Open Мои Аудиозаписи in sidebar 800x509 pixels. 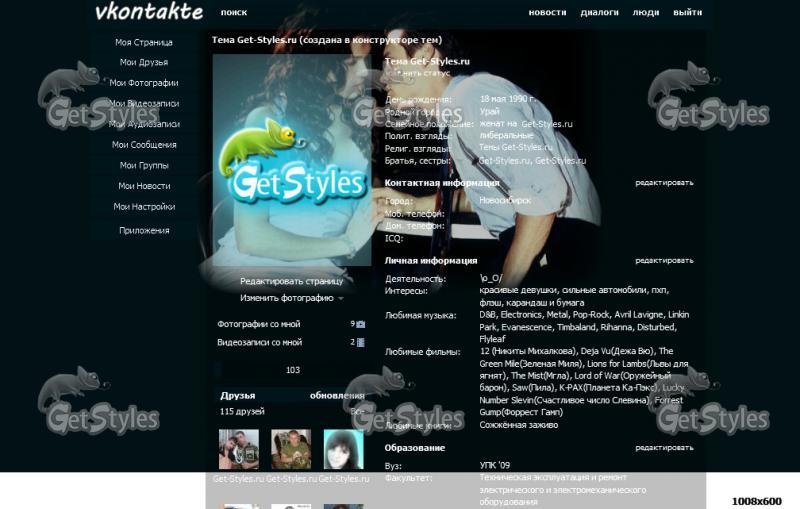144,124
